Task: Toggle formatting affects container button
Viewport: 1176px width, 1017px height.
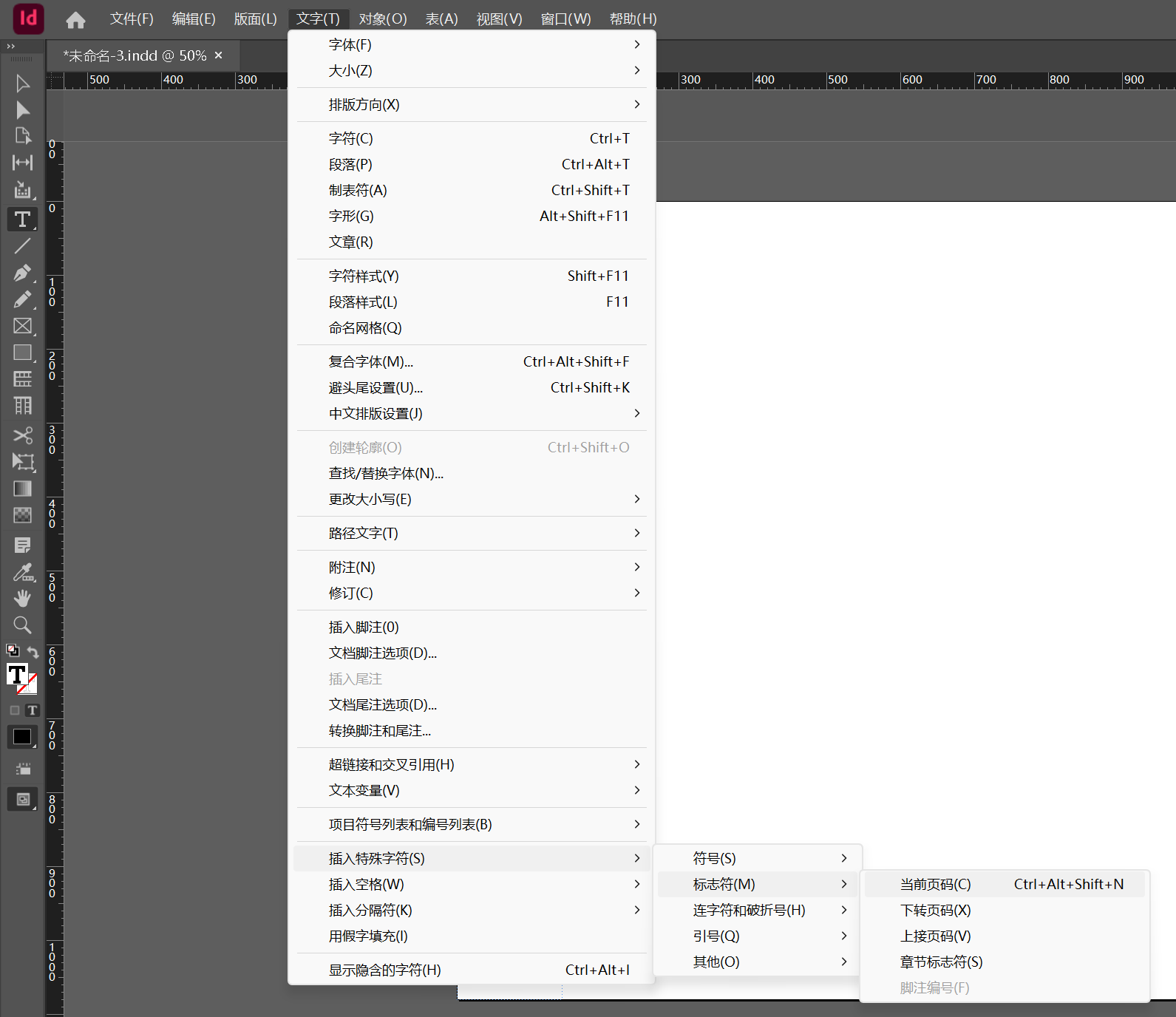Action: [x=15, y=710]
